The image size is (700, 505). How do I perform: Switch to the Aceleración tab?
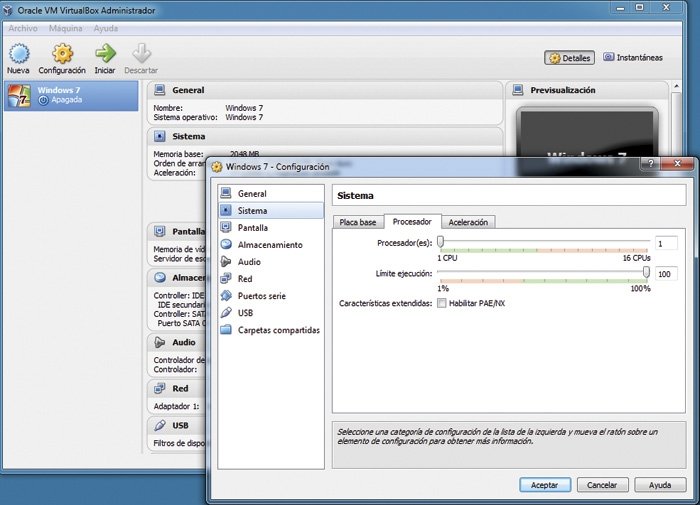coord(468,222)
